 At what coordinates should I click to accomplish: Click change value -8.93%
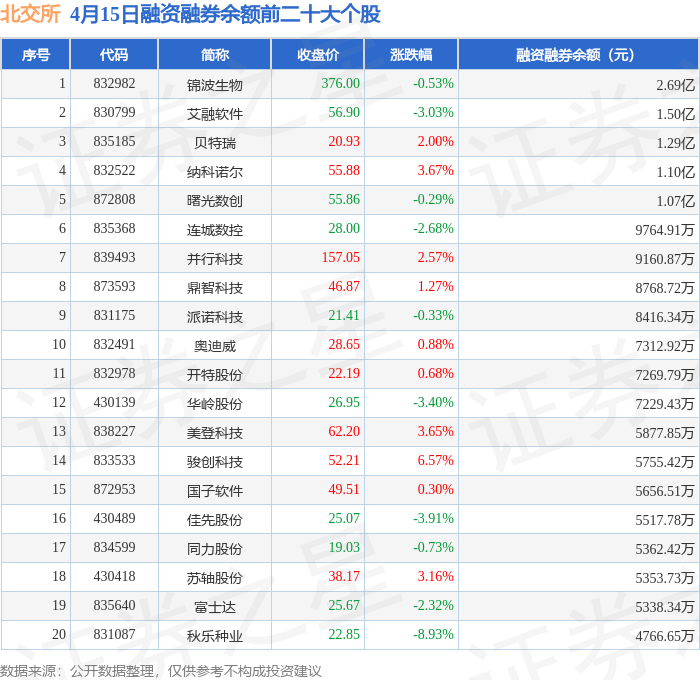(433, 635)
